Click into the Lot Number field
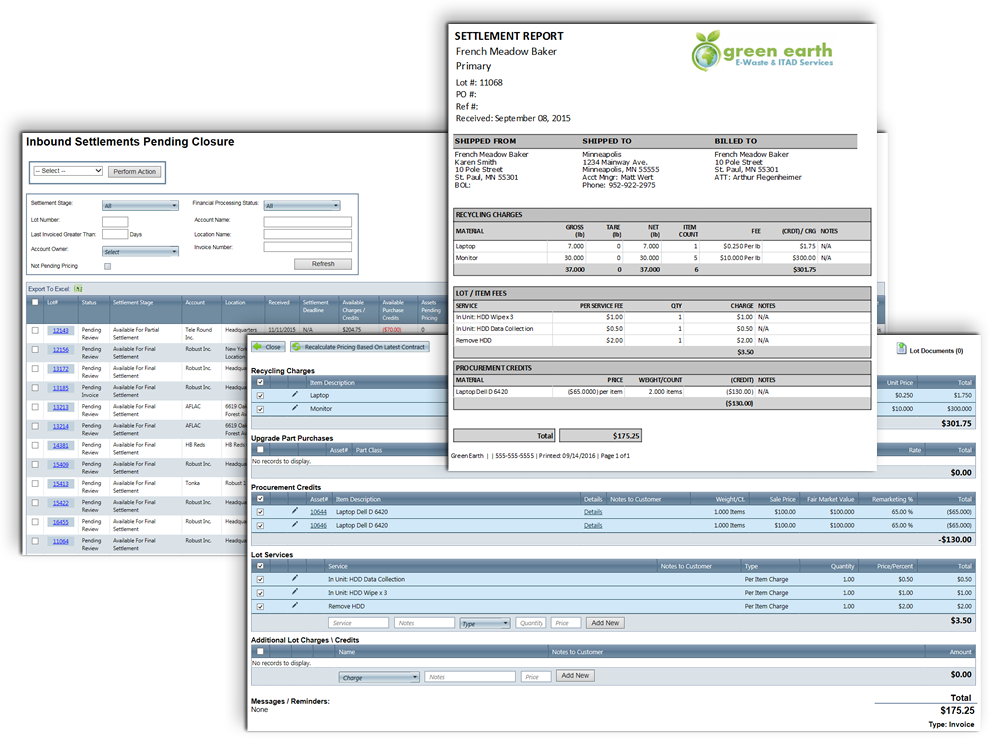The width and height of the screenshot is (989, 738). 115,221
